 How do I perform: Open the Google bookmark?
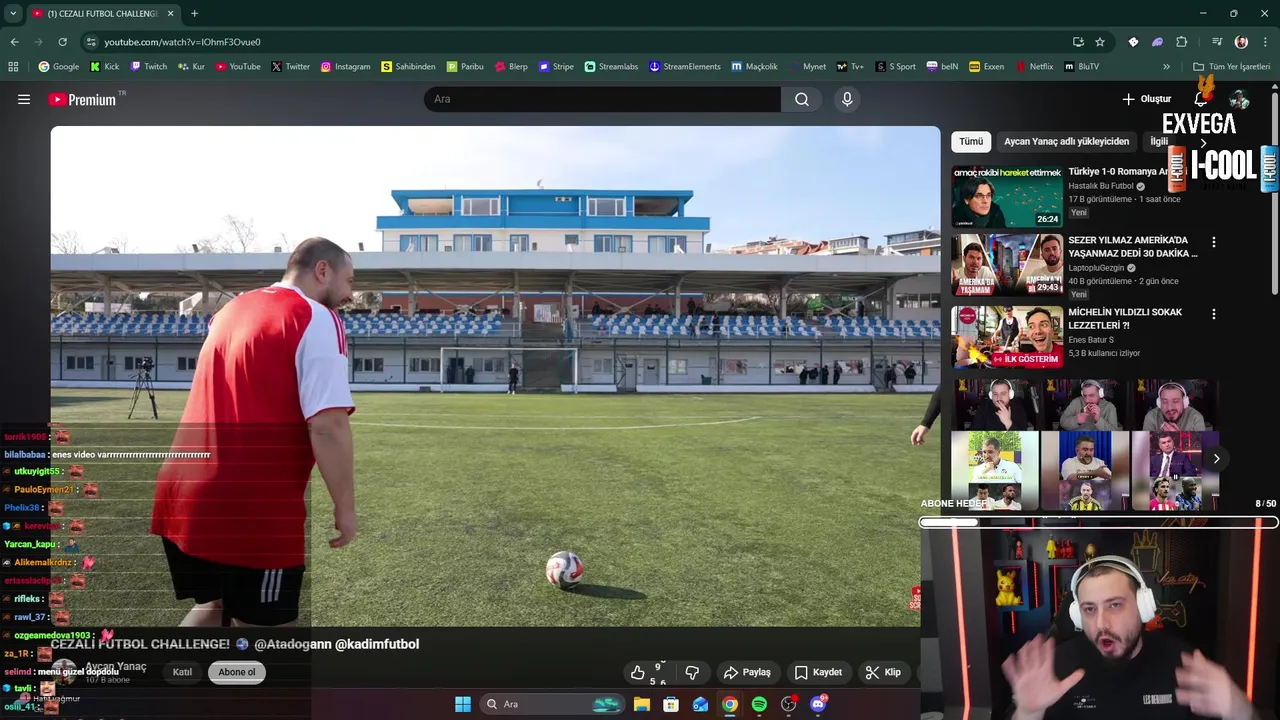[58, 67]
